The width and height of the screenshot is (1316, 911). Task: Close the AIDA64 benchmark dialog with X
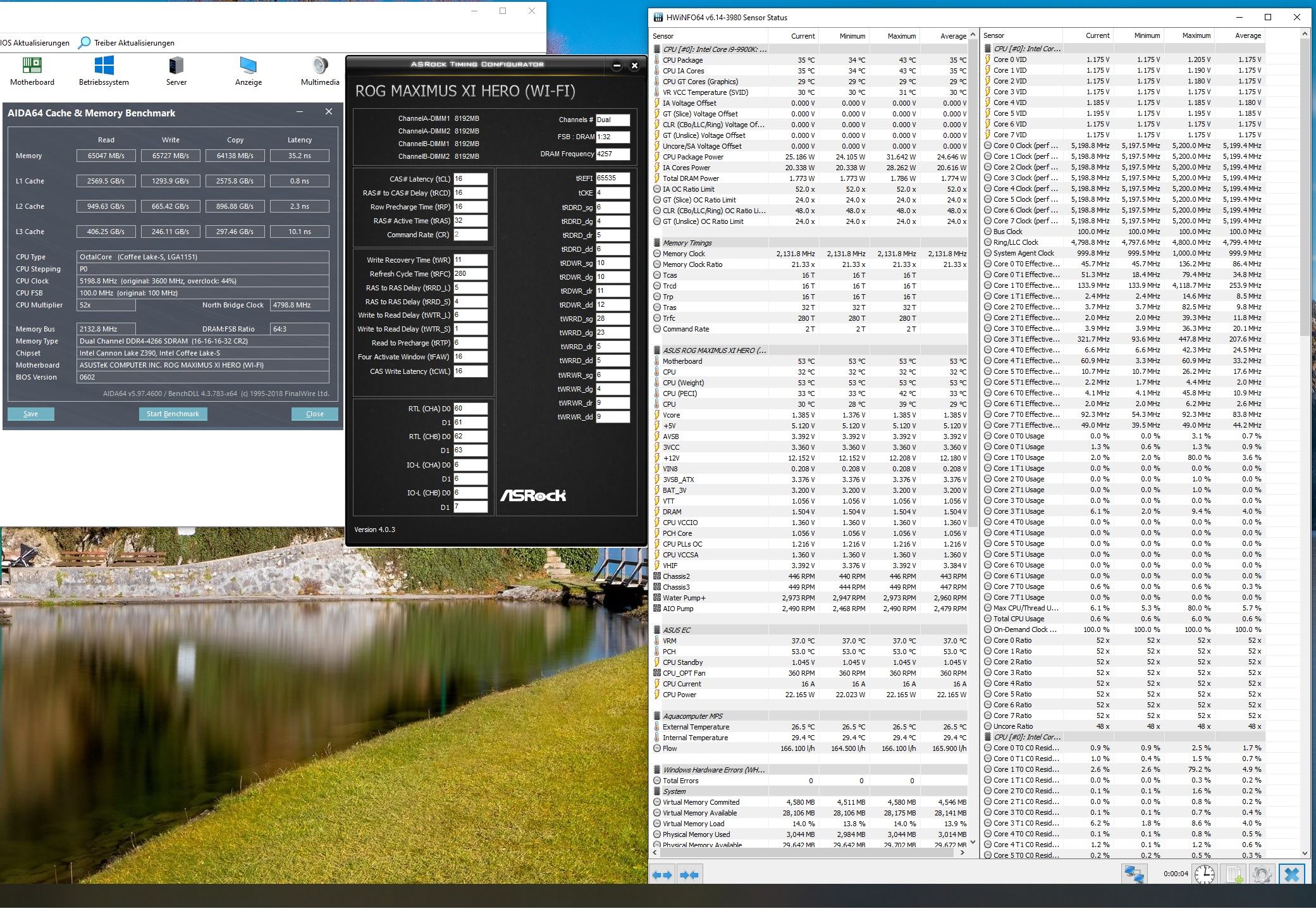click(x=329, y=112)
